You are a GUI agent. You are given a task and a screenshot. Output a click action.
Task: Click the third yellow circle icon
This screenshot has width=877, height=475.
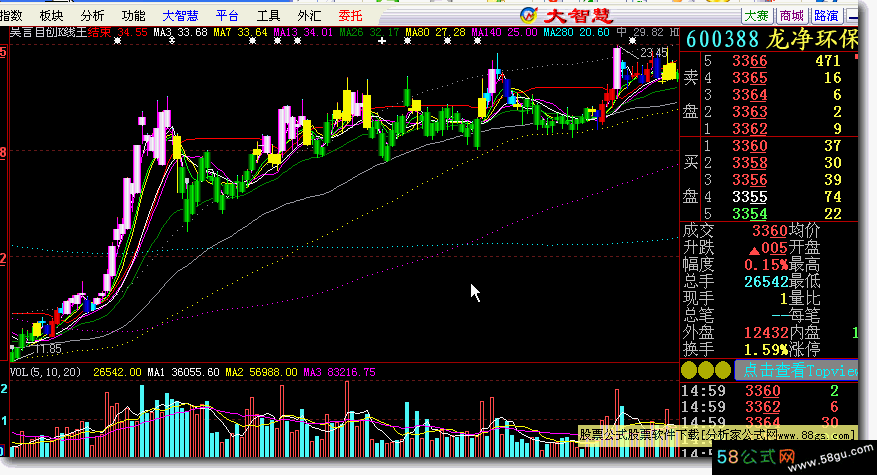pos(723,370)
